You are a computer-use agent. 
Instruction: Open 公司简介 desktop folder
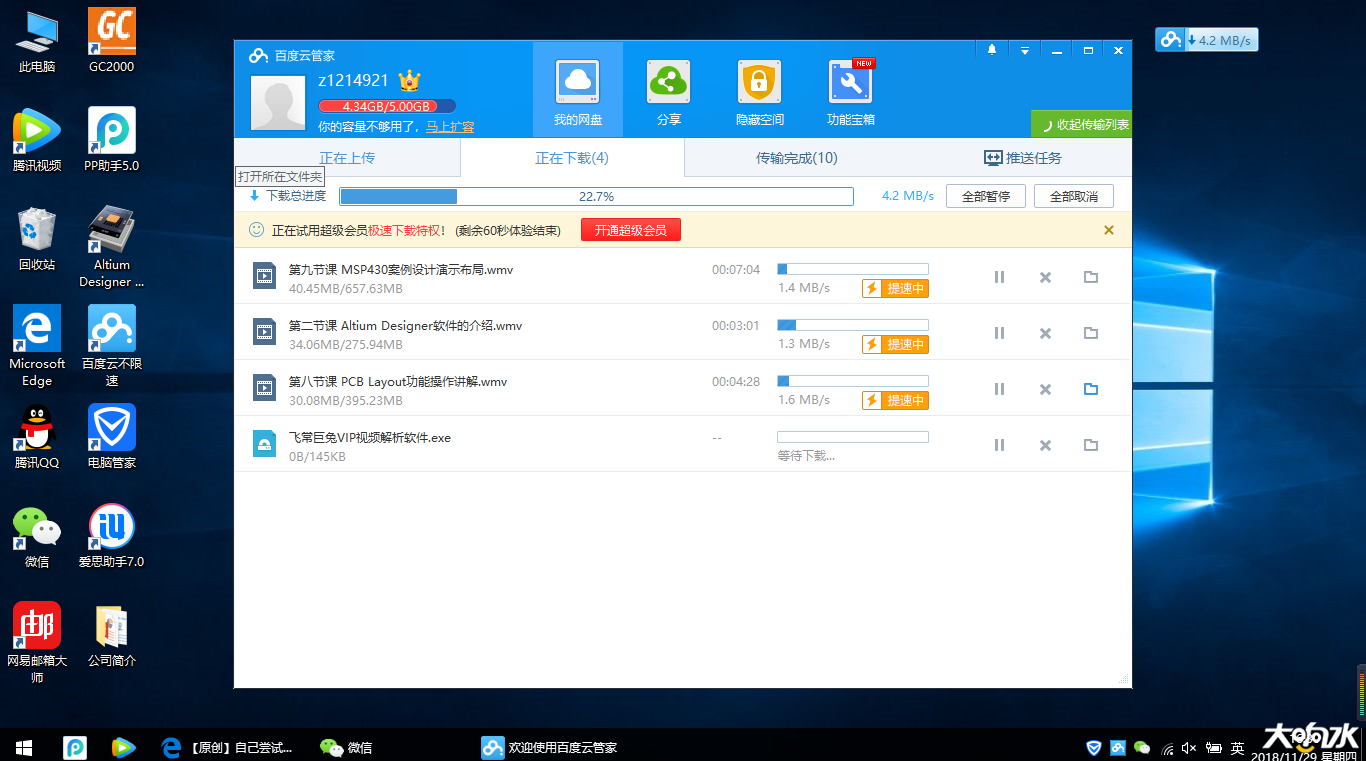pos(112,635)
